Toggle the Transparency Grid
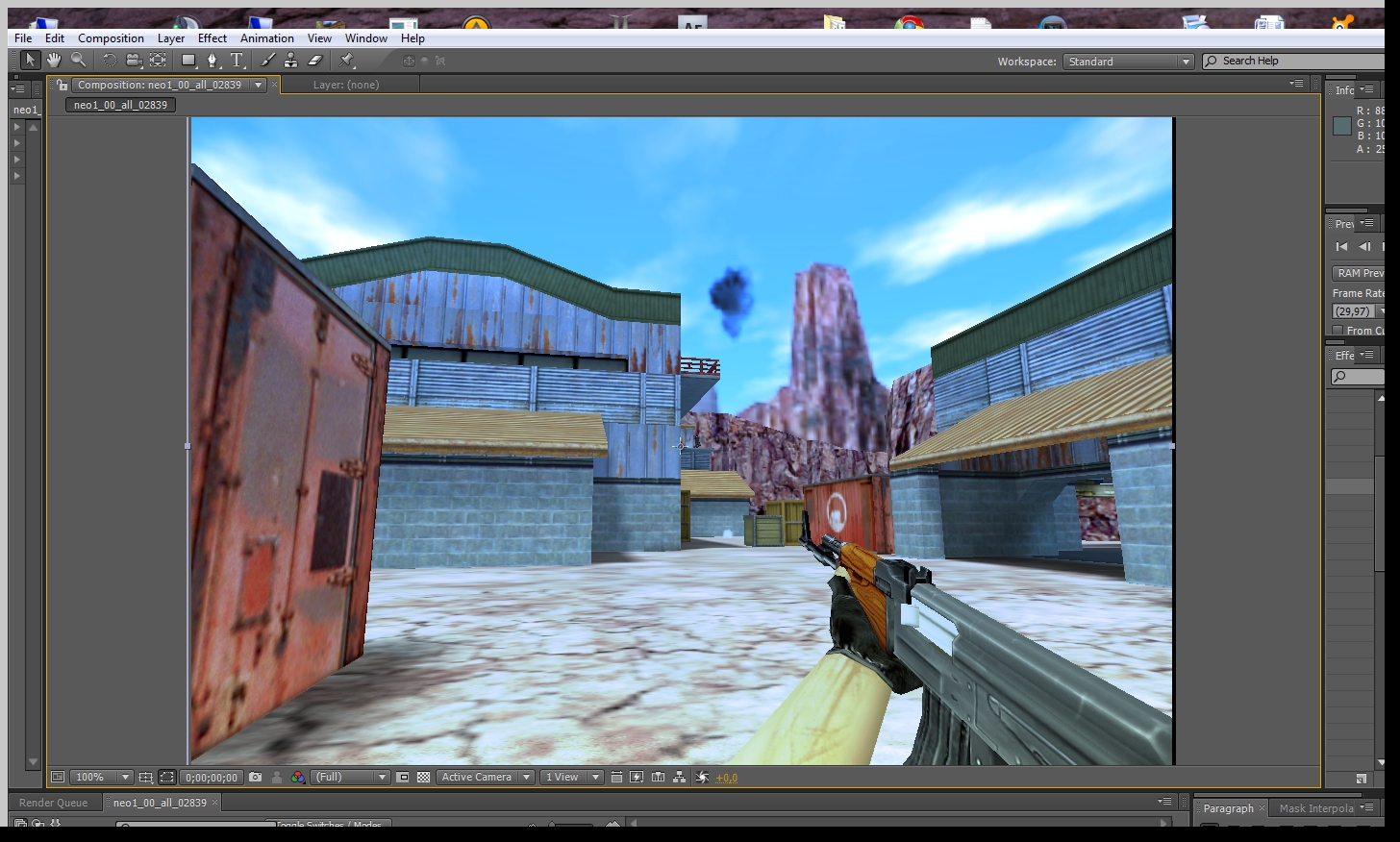Viewport: 1400px width, 842px height. [x=423, y=777]
